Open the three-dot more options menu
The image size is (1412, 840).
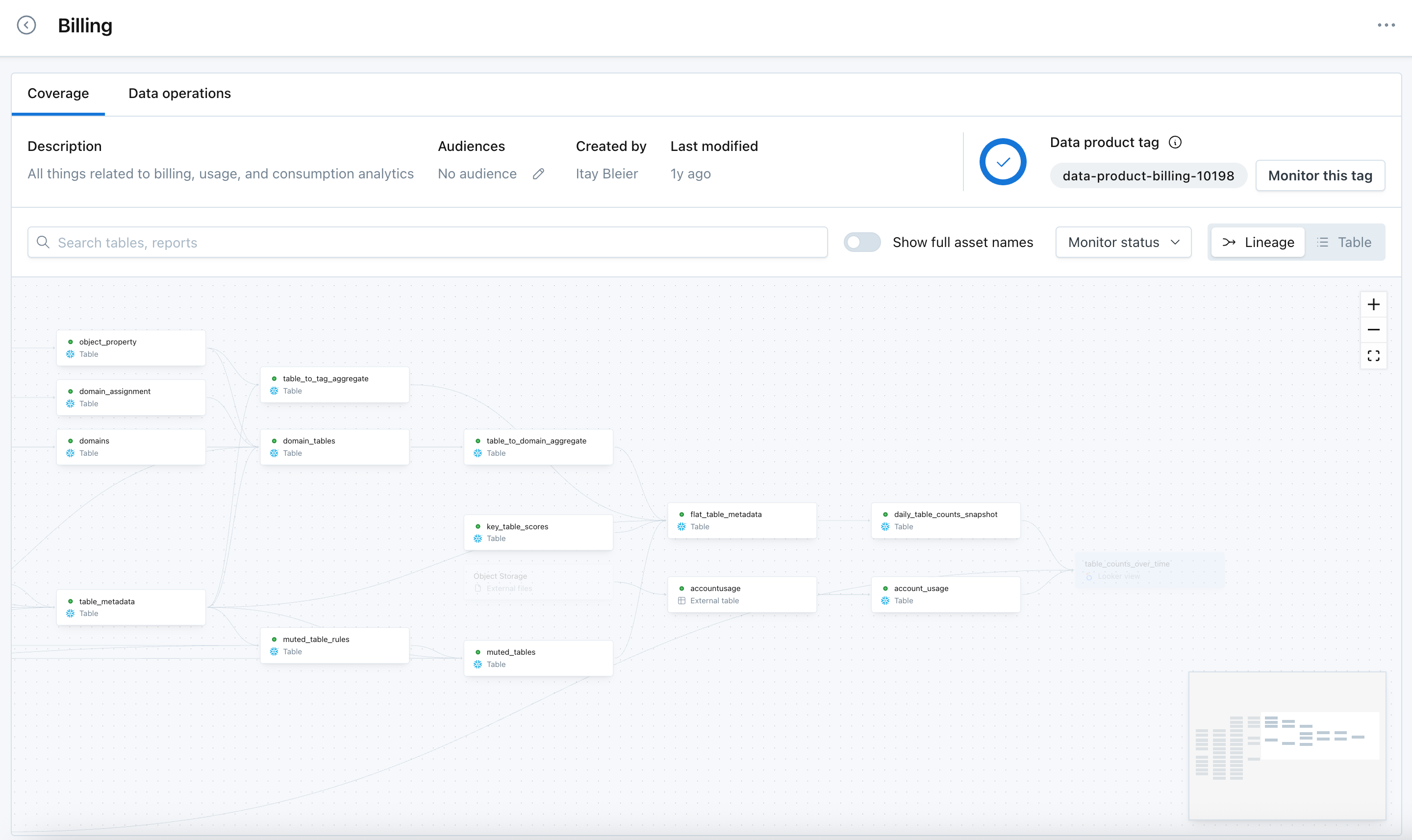pos(1386,25)
